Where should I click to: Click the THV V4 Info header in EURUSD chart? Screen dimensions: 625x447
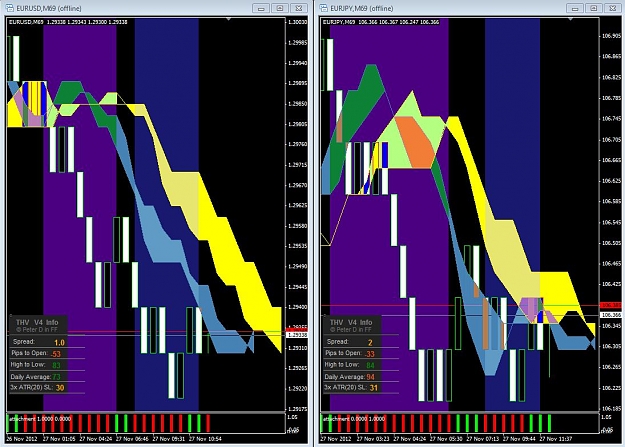click(37, 322)
